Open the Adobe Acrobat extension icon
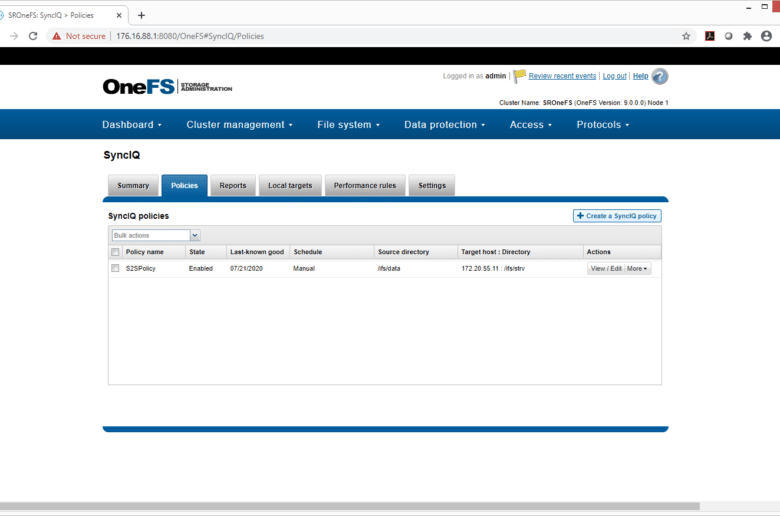This screenshot has height=516, width=780. pyautogui.click(x=710, y=36)
